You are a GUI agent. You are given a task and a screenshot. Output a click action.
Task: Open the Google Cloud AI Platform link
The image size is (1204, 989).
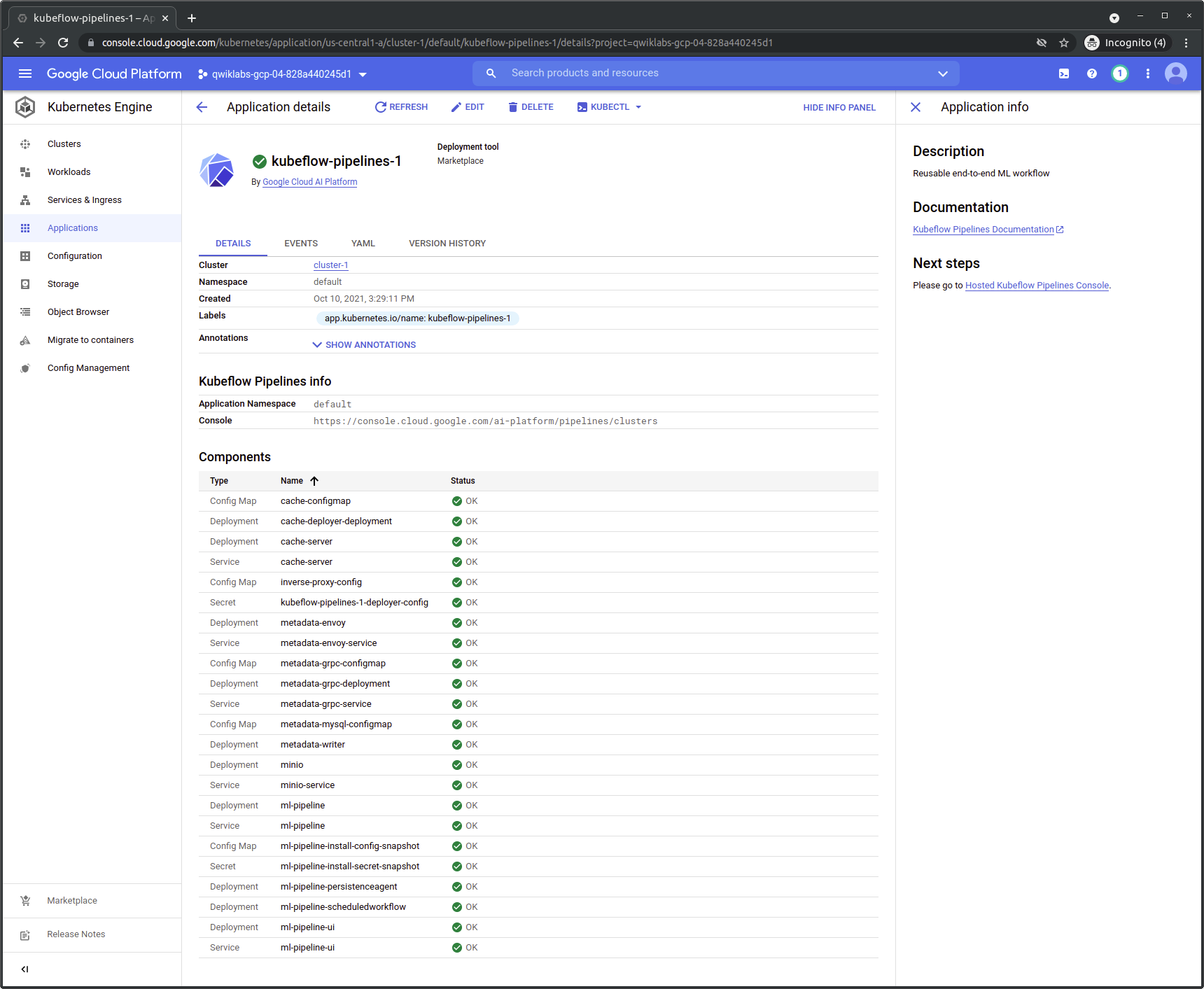[x=310, y=182]
